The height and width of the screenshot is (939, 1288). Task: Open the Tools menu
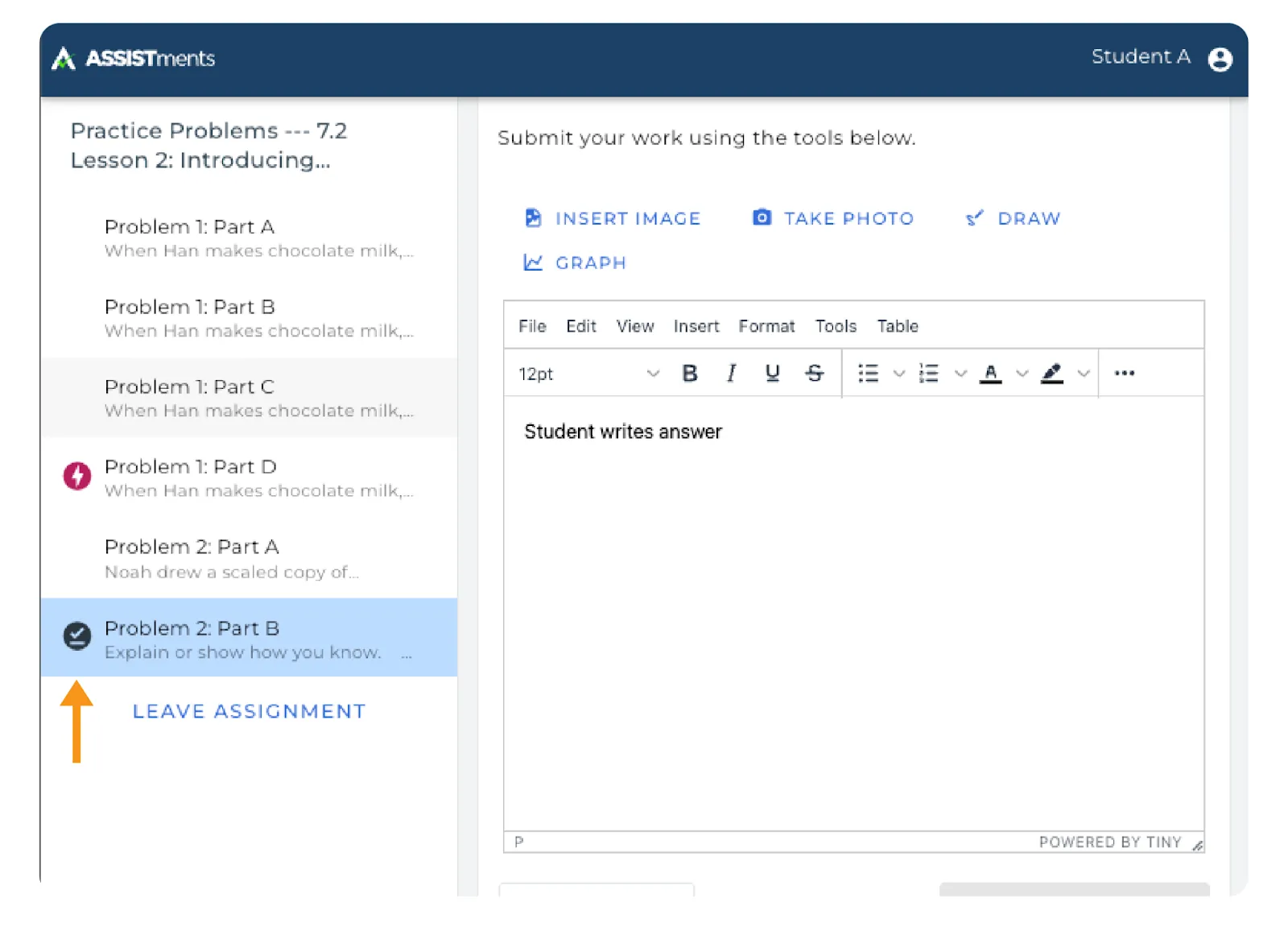coord(836,326)
